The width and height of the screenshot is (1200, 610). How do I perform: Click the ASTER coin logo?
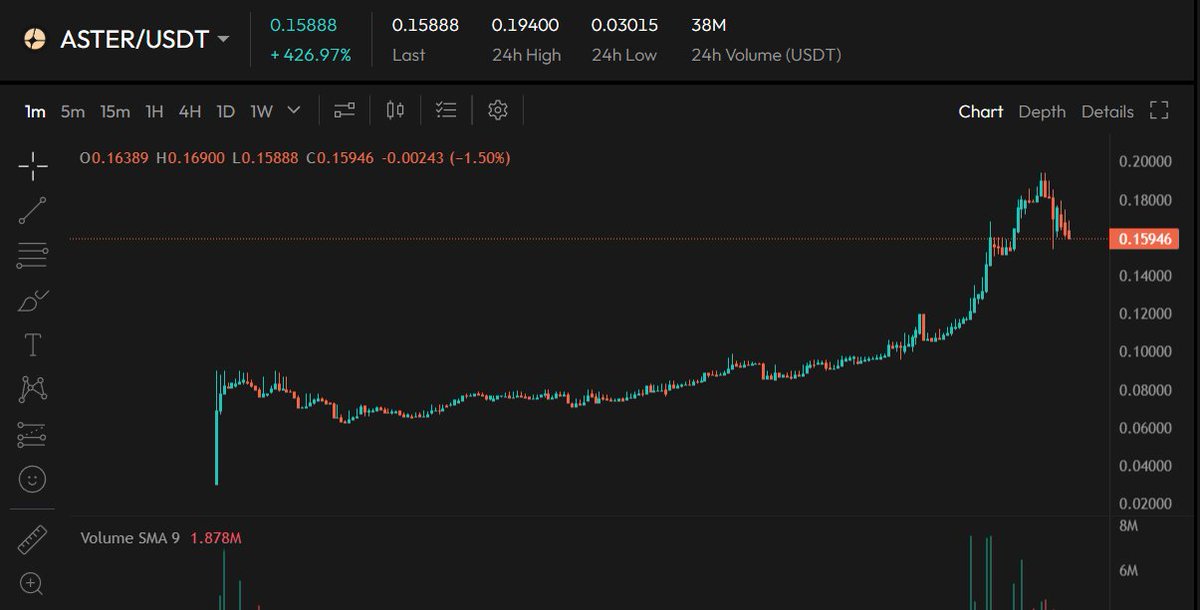pos(35,39)
